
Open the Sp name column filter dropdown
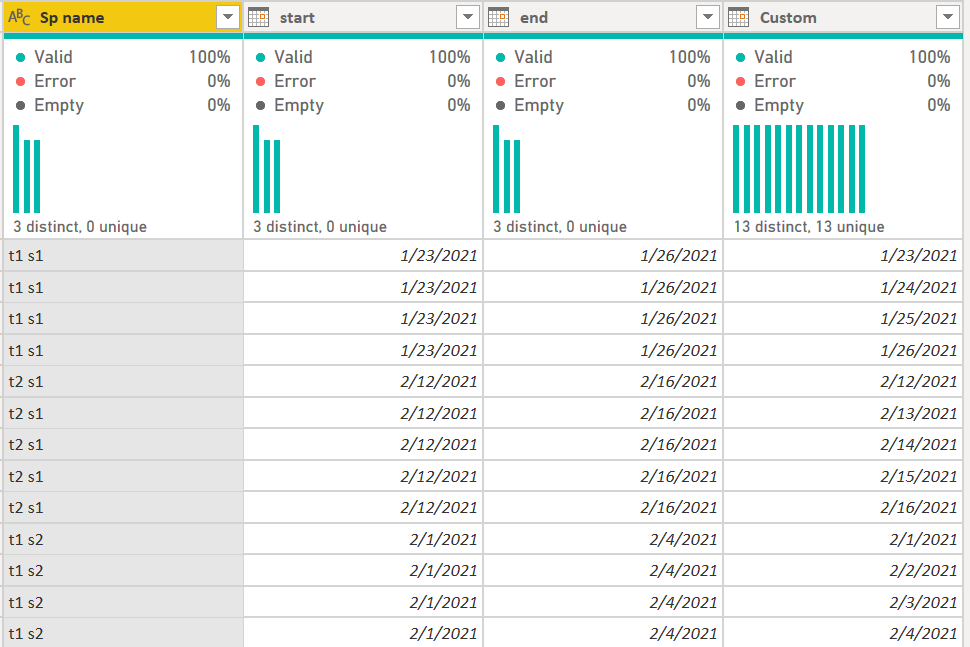(228, 17)
